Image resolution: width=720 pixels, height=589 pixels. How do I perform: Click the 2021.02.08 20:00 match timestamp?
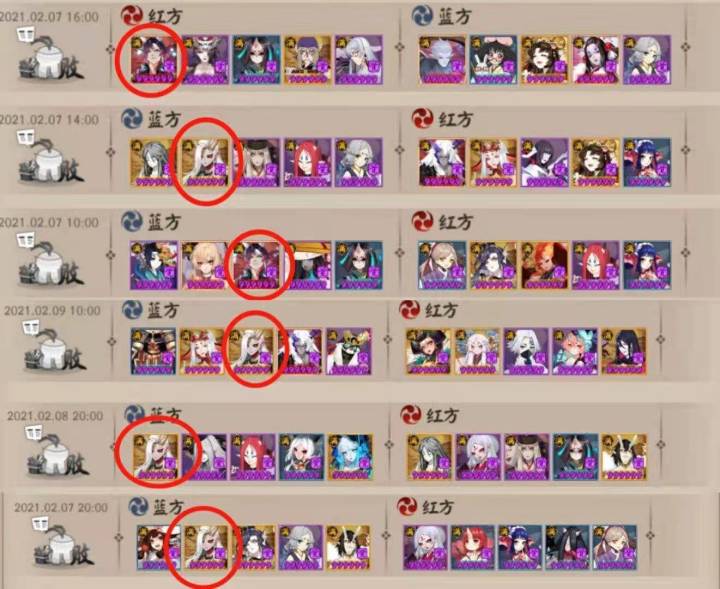tap(55, 416)
